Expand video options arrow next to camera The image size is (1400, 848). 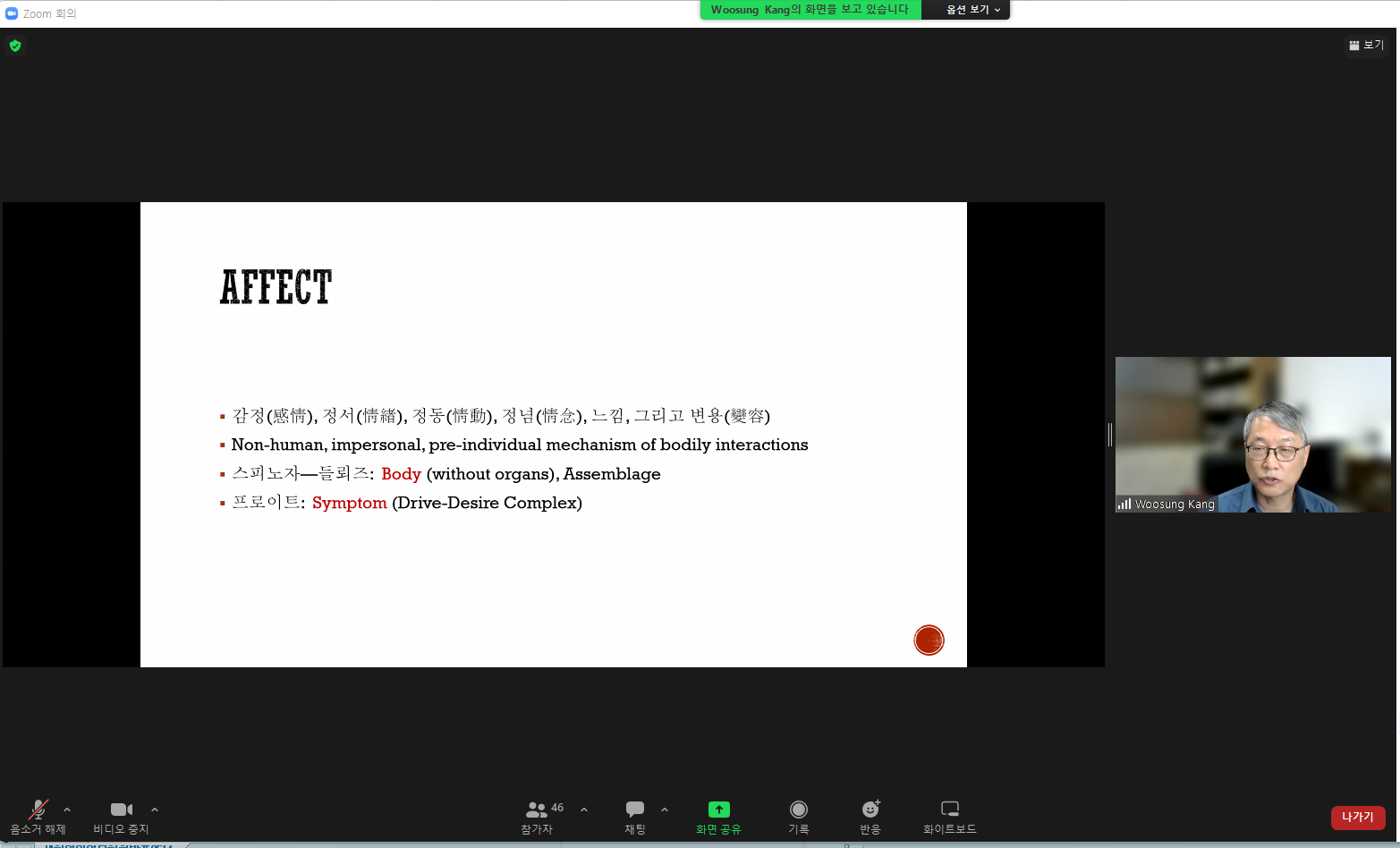pos(155,810)
